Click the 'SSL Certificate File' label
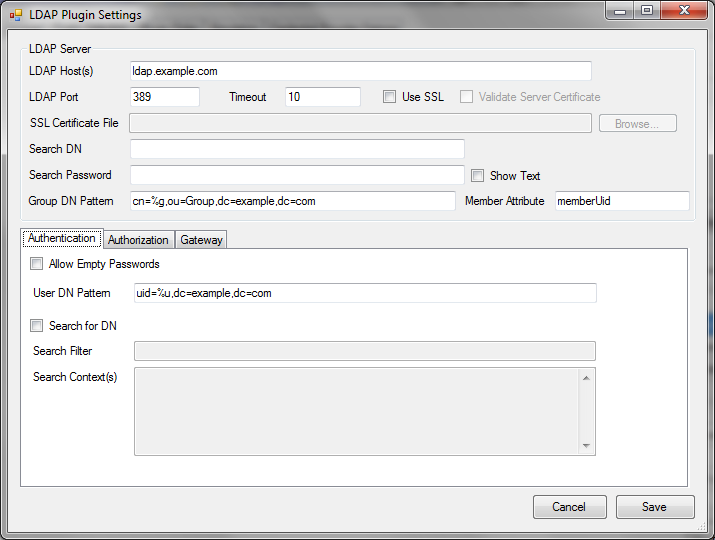Image resolution: width=715 pixels, height=540 pixels. [x=74, y=123]
